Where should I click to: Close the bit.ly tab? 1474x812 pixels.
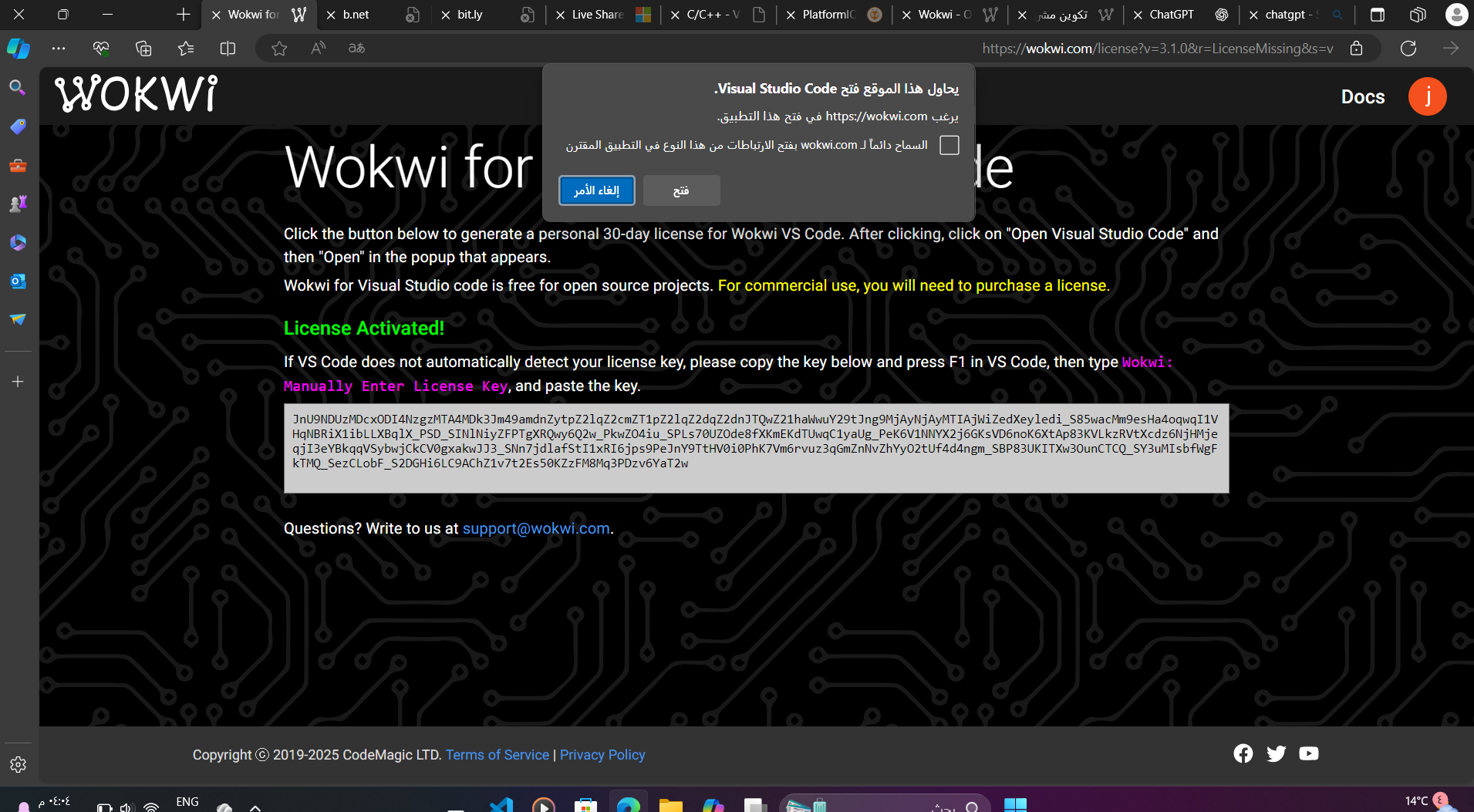coord(446,15)
